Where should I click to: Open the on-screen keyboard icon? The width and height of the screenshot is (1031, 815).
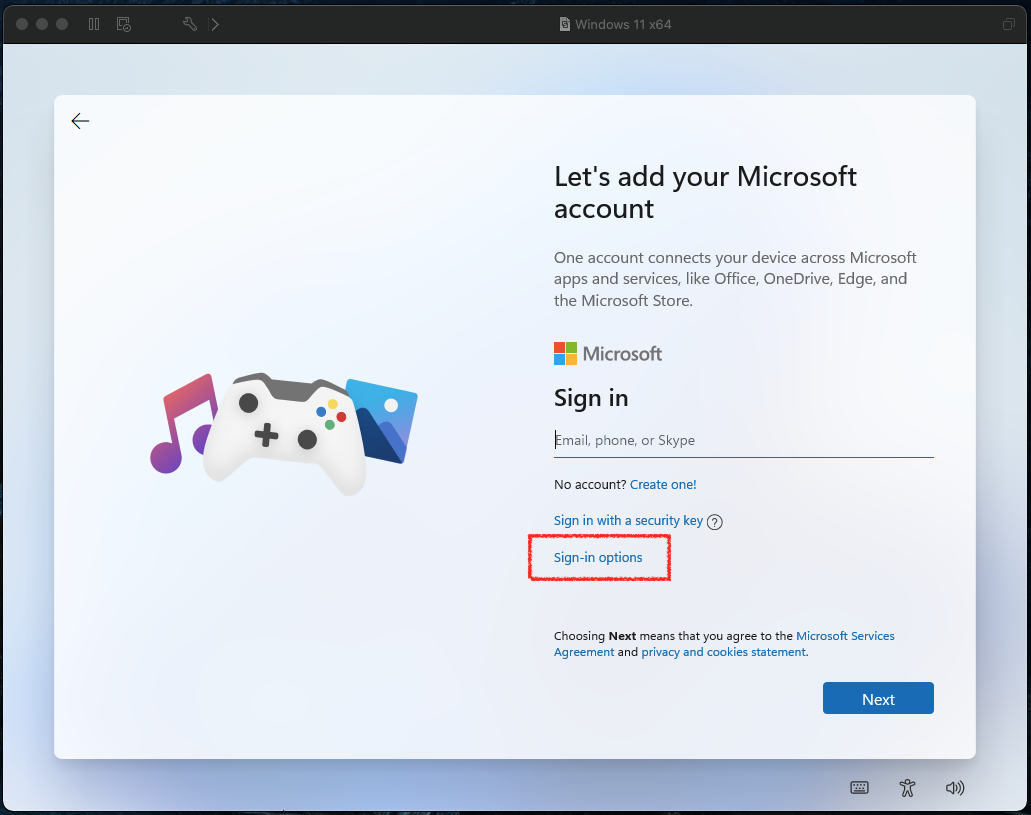859,787
